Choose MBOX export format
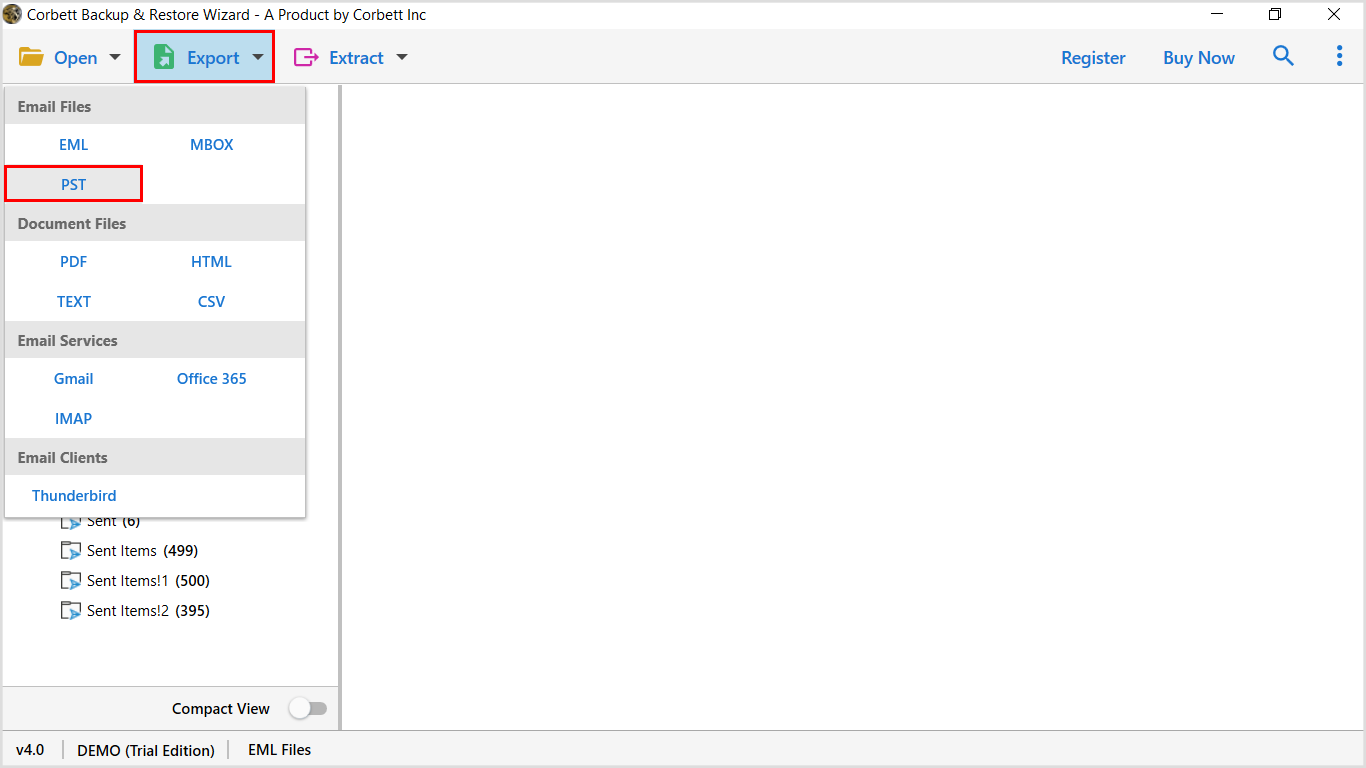The width and height of the screenshot is (1366, 768). (212, 144)
